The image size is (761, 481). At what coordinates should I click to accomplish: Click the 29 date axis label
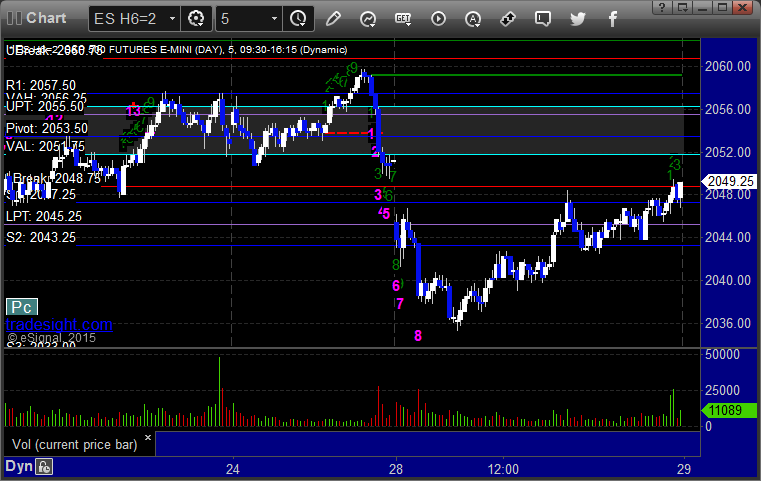[684, 469]
